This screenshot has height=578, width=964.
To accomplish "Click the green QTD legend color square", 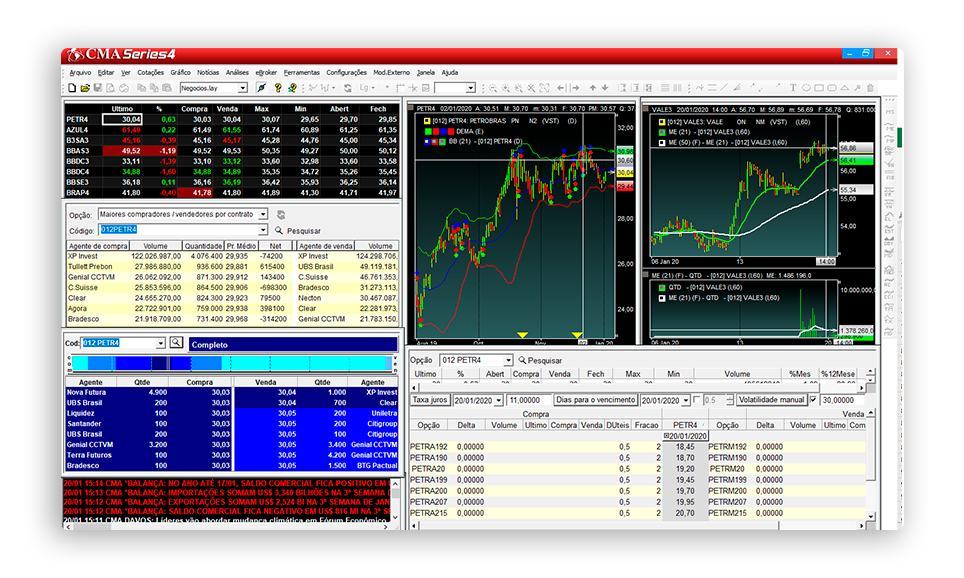I will point(662,287).
